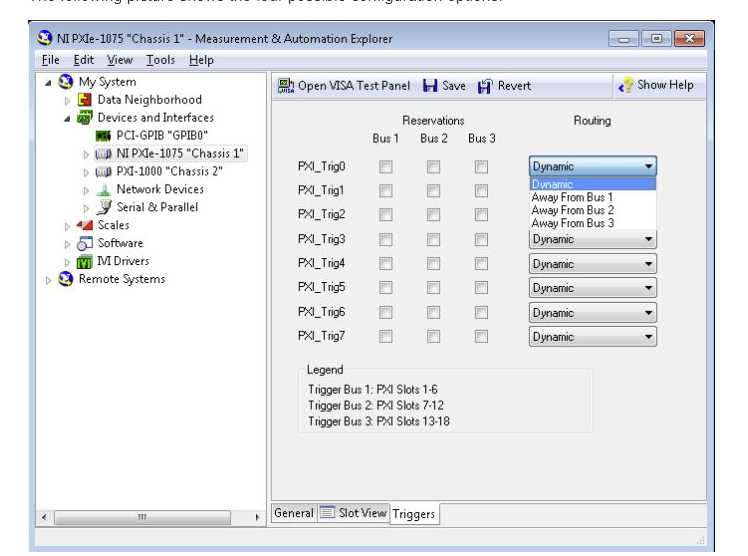Collapse the My System tree node
The height and width of the screenshot is (556, 748).
click(x=48, y=83)
